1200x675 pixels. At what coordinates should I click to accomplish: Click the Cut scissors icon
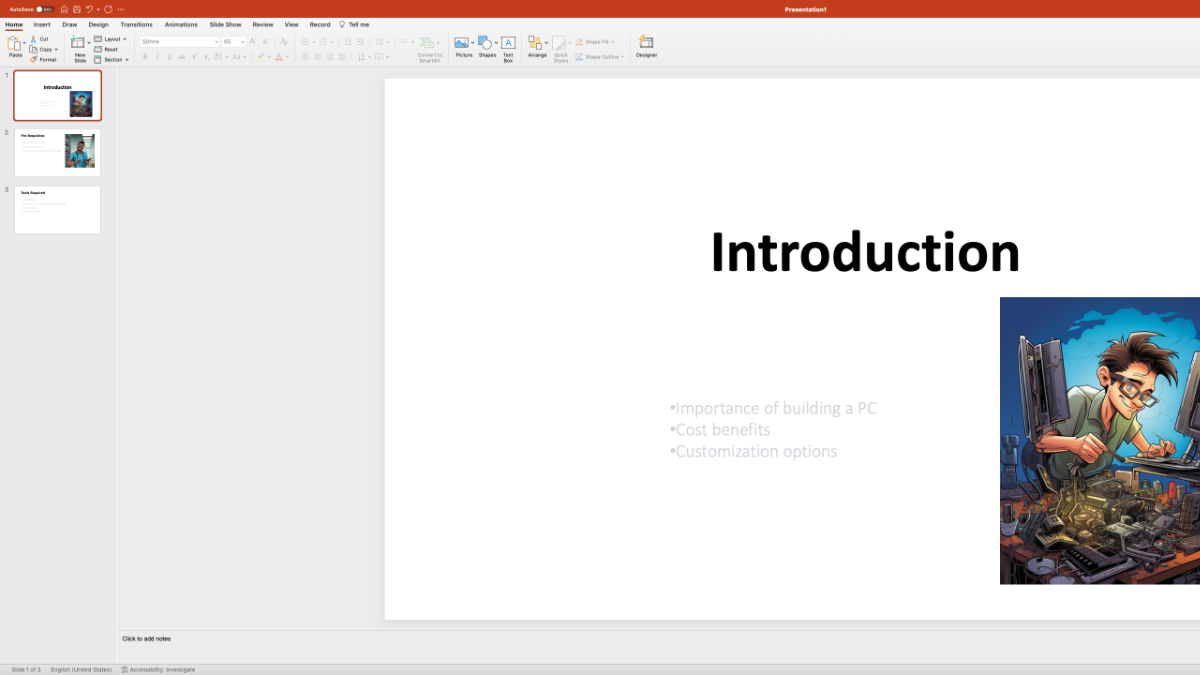pos(33,39)
